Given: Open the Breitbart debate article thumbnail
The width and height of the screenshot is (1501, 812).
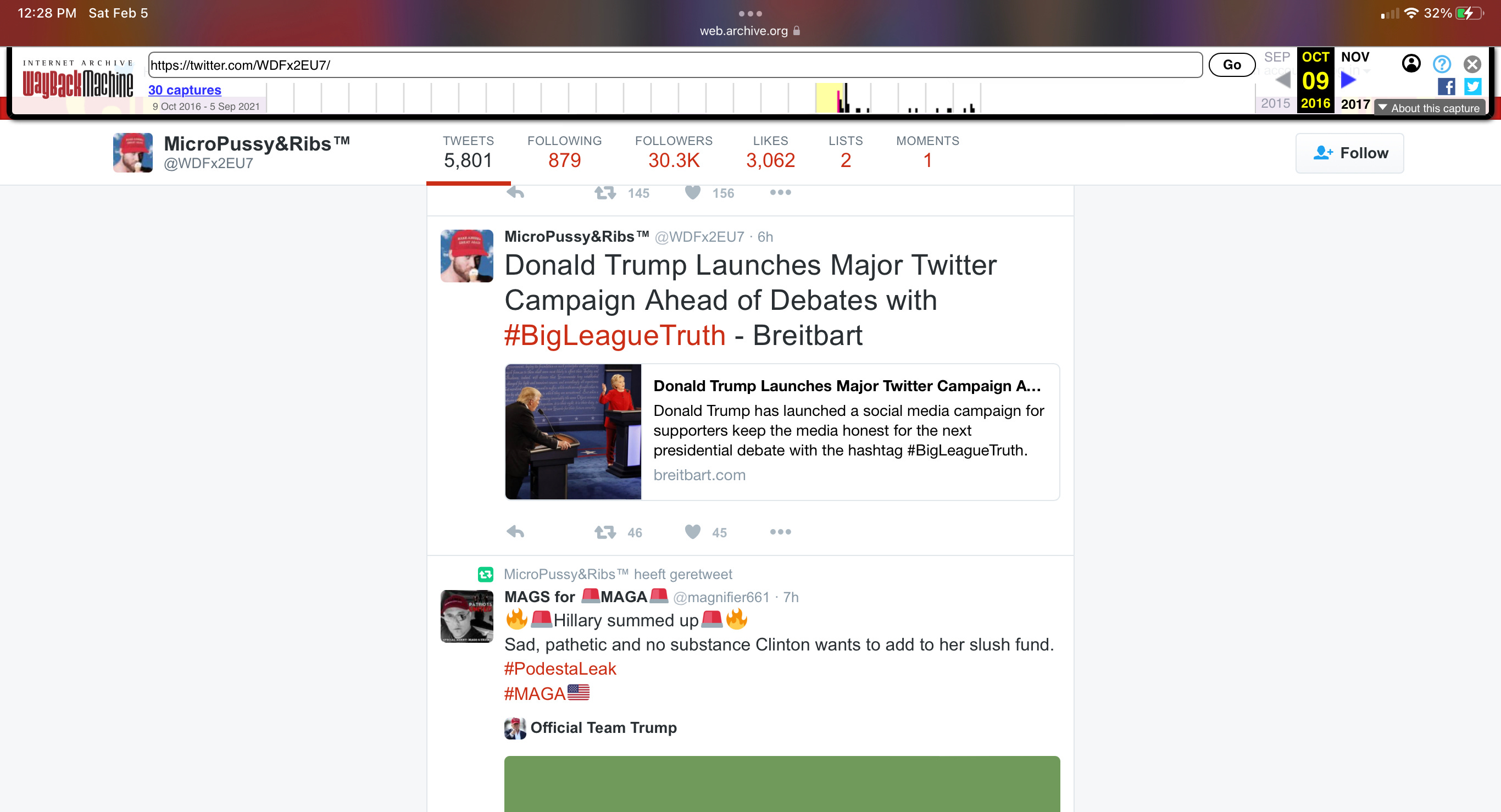Looking at the screenshot, I should pos(574,432).
